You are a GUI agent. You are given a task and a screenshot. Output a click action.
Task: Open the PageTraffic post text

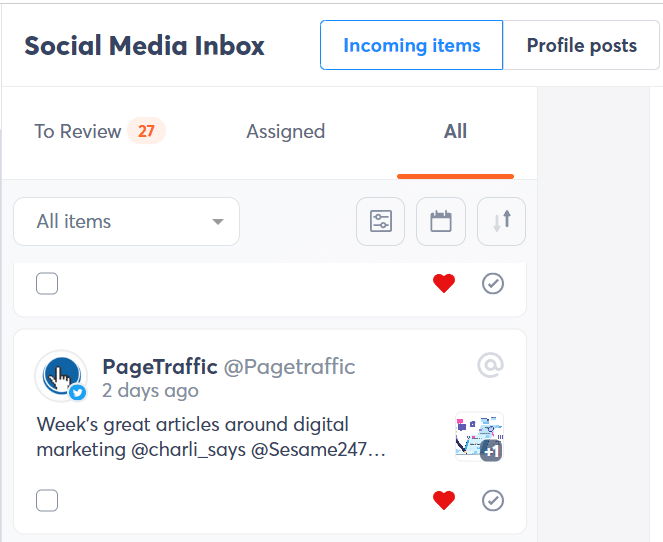click(x=210, y=437)
